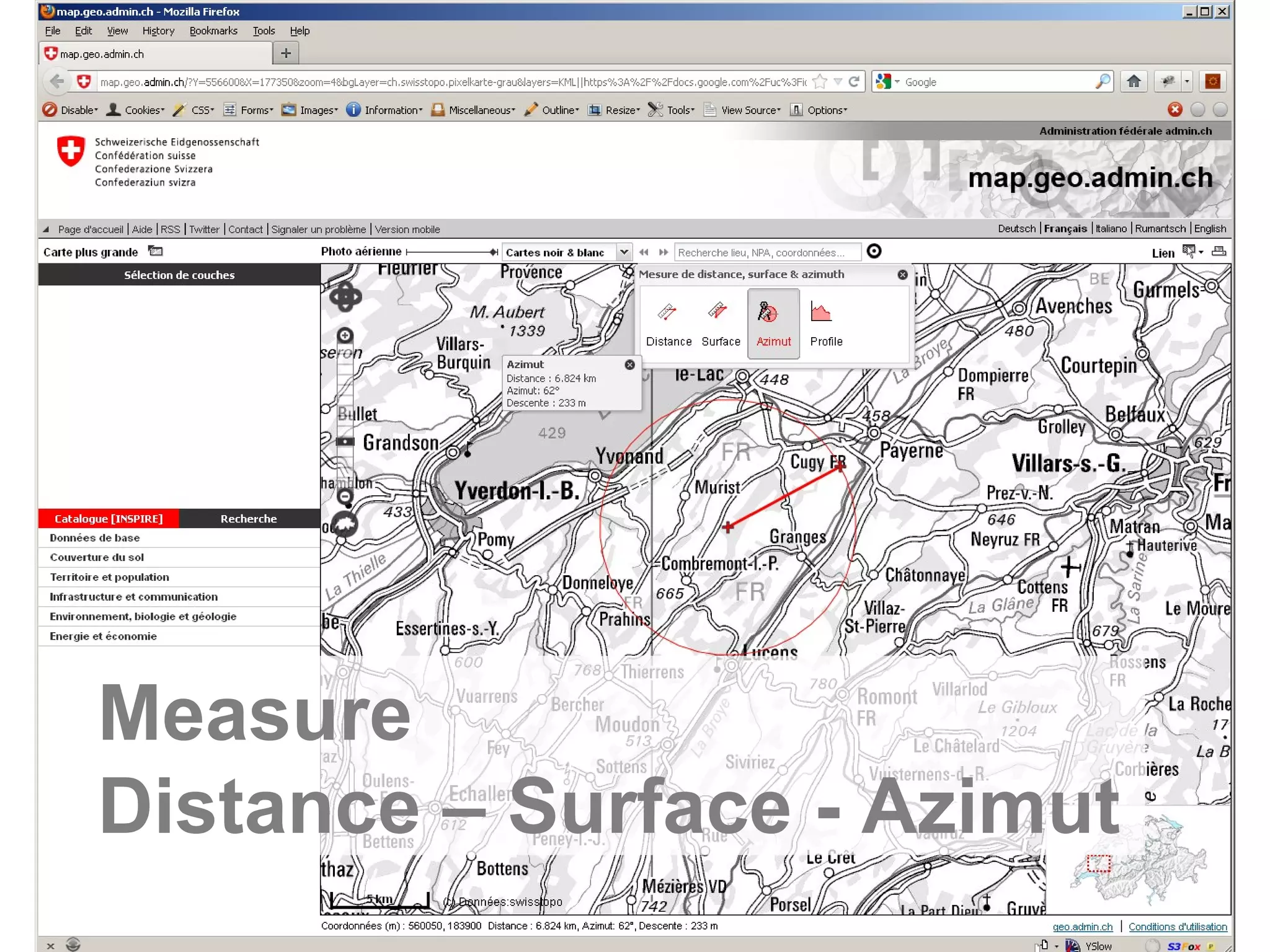Switch language to Italiano
The width and height of the screenshot is (1270, 952).
1111,229
